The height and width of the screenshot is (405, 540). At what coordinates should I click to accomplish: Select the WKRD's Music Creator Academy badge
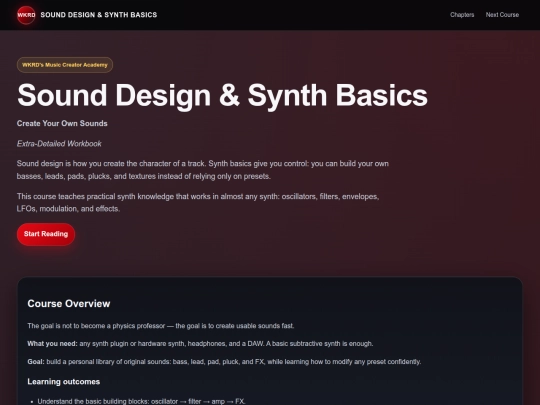(x=65, y=65)
